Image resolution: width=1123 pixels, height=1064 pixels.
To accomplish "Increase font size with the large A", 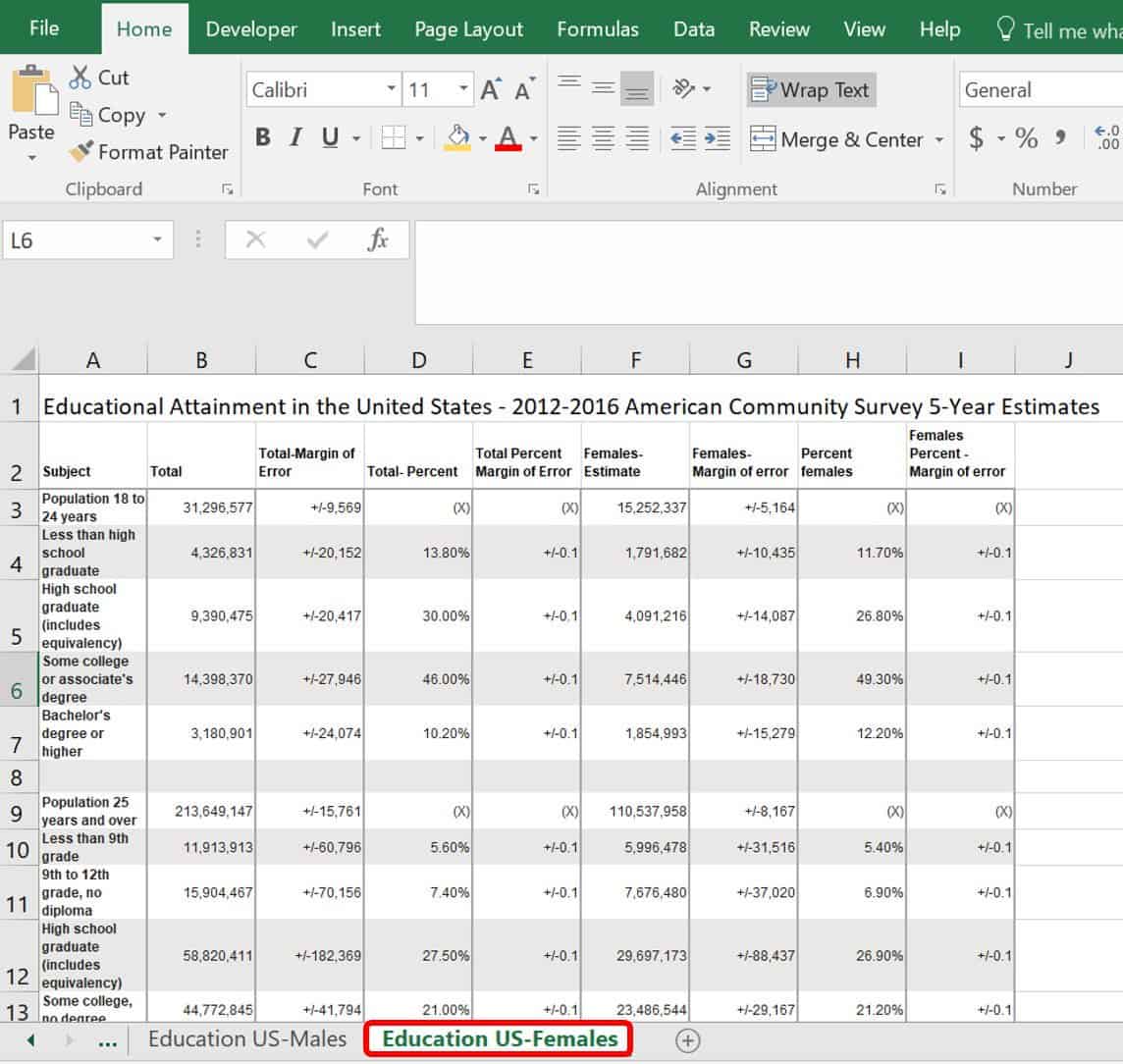I will [491, 89].
